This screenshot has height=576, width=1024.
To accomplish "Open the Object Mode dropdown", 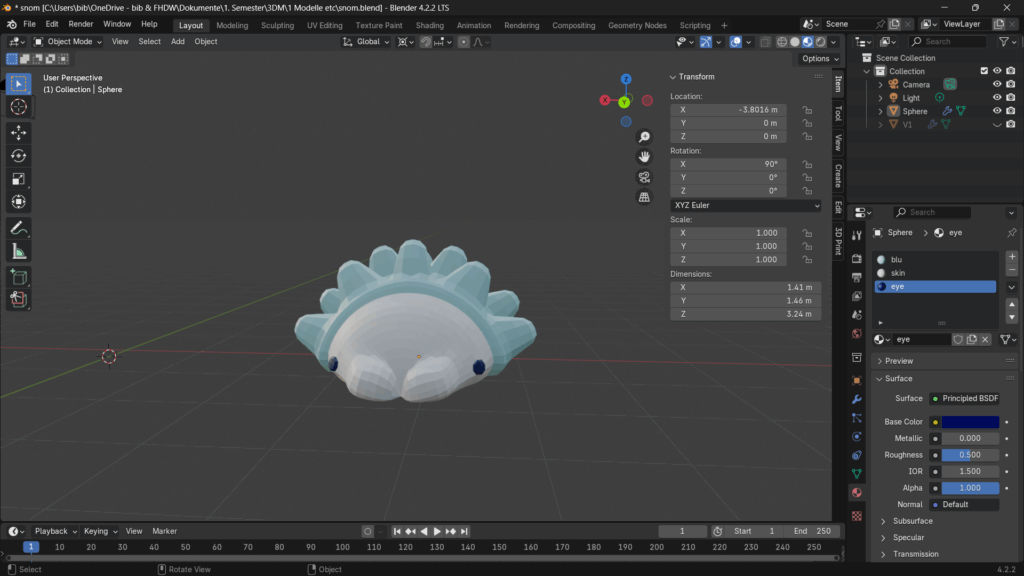I will 68,41.
